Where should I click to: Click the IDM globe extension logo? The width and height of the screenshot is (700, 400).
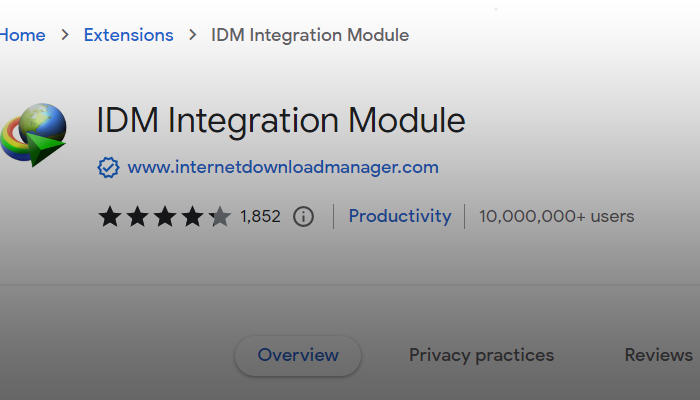click(33, 135)
